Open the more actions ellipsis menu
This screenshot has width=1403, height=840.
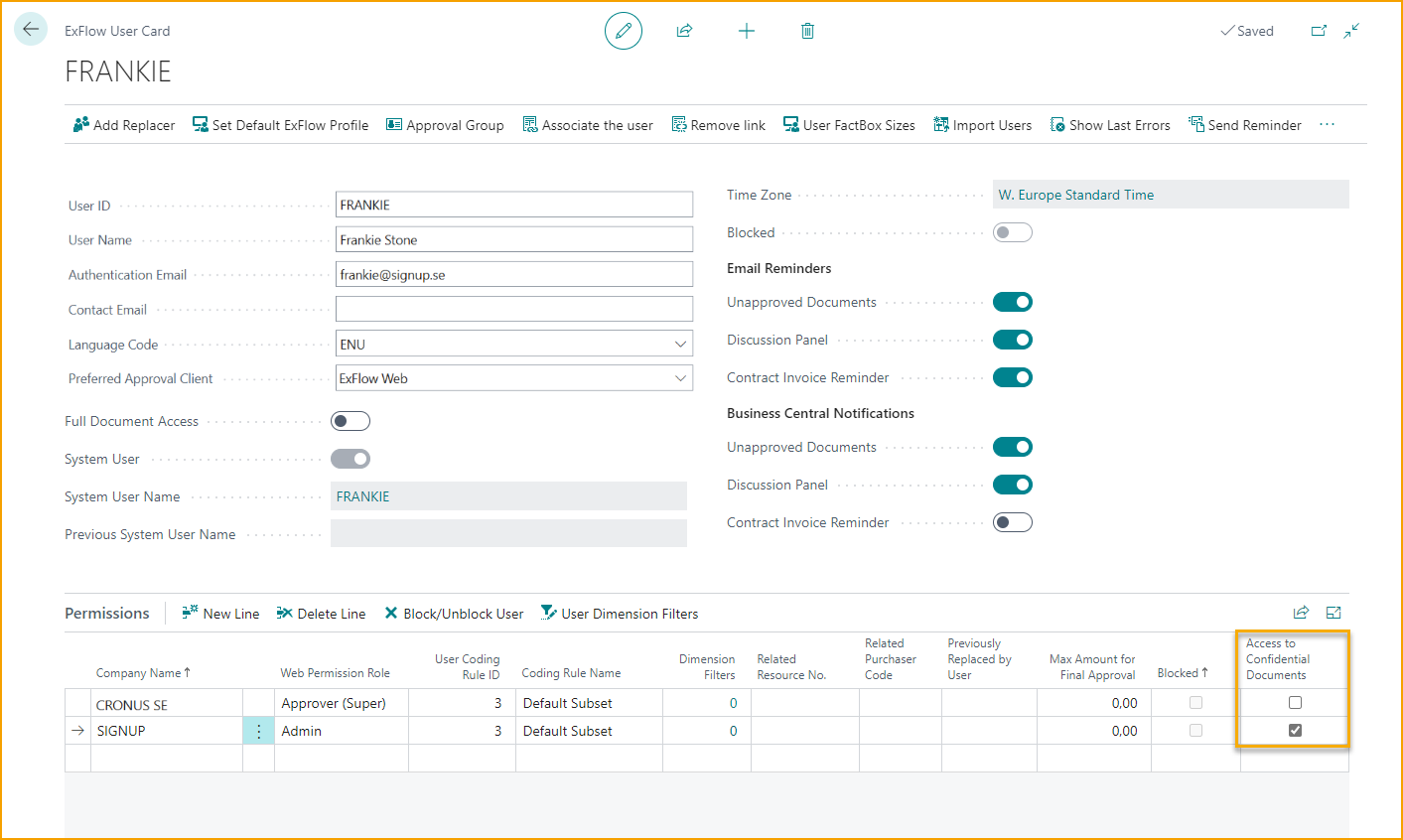point(1328,125)
